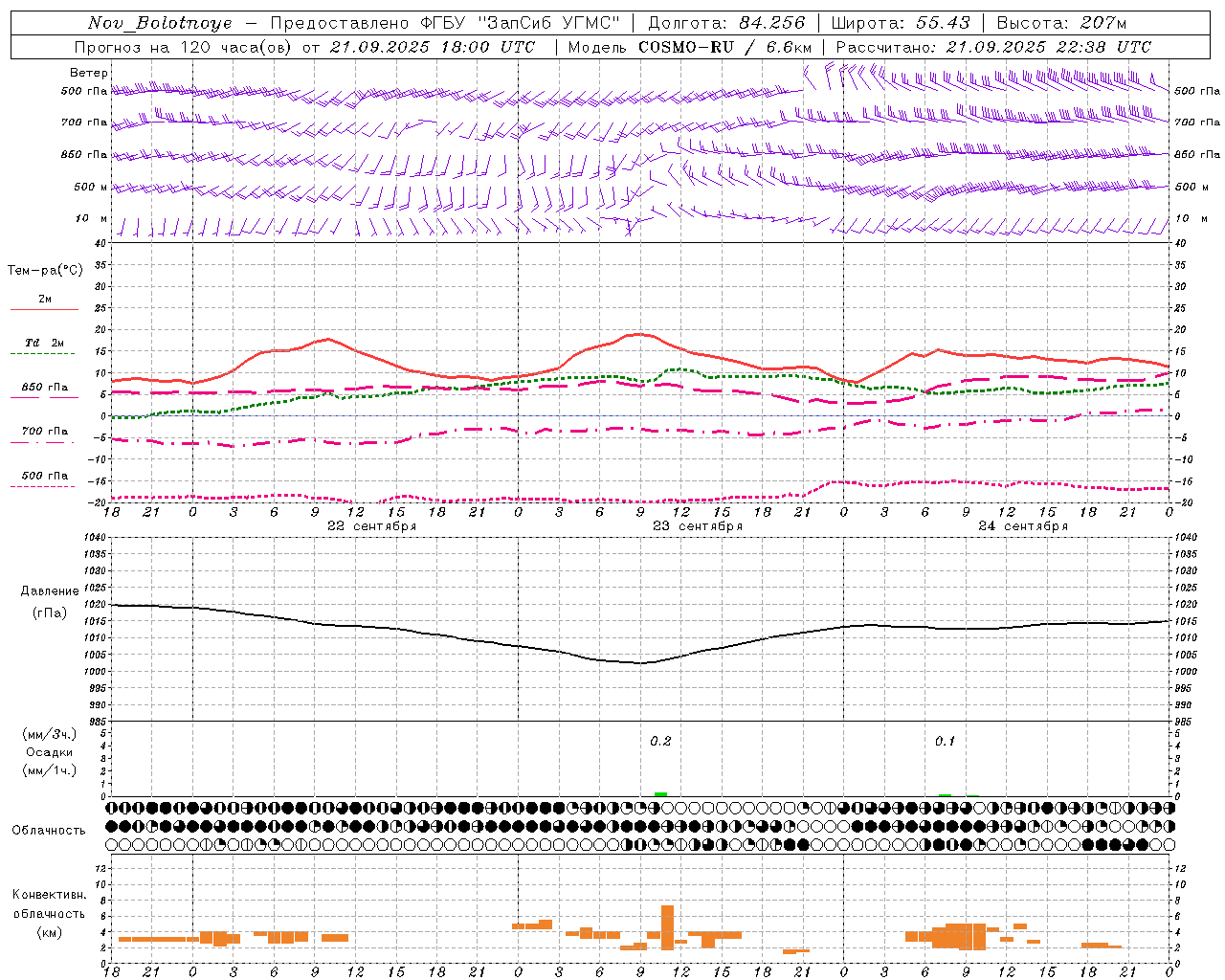
Task: Click the (мм/1ч.) precipitation unit label
Action: (x=49, y=770)
